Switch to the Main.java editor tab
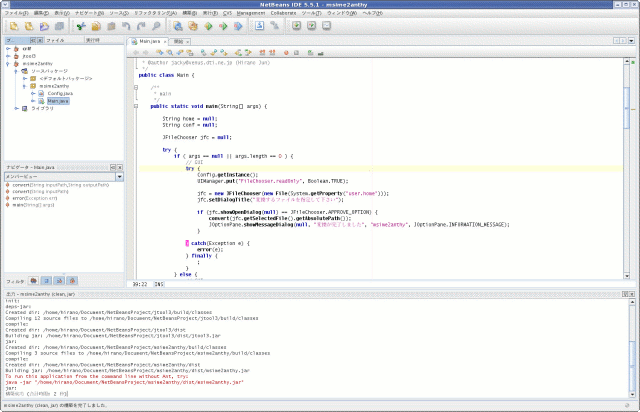The height and width of the screenshot is (412, 640). (x=148, y=42)
